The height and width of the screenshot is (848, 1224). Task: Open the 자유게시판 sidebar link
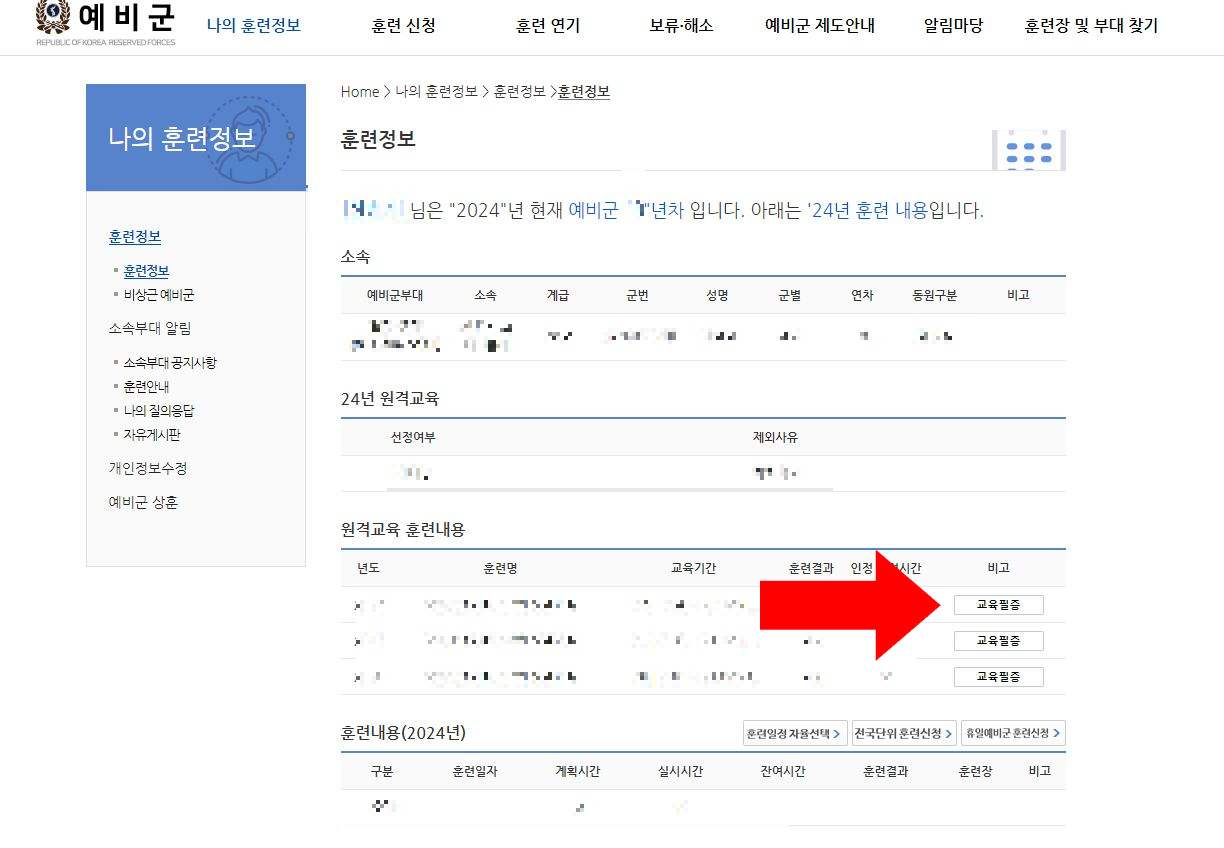[152, 434]
